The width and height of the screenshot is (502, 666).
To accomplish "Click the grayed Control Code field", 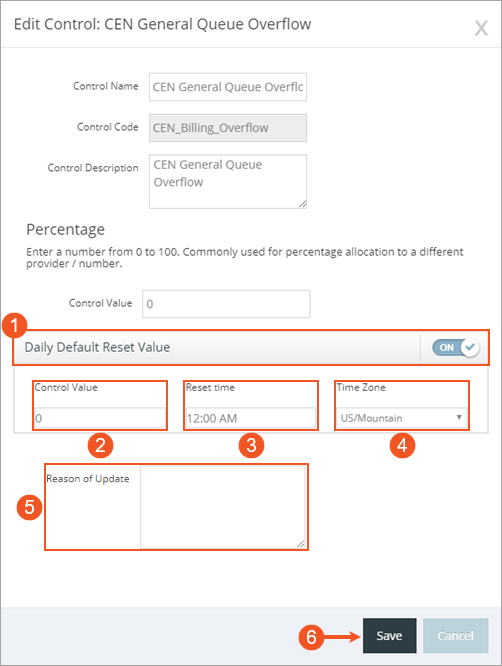I will click(x=228, y=128).
